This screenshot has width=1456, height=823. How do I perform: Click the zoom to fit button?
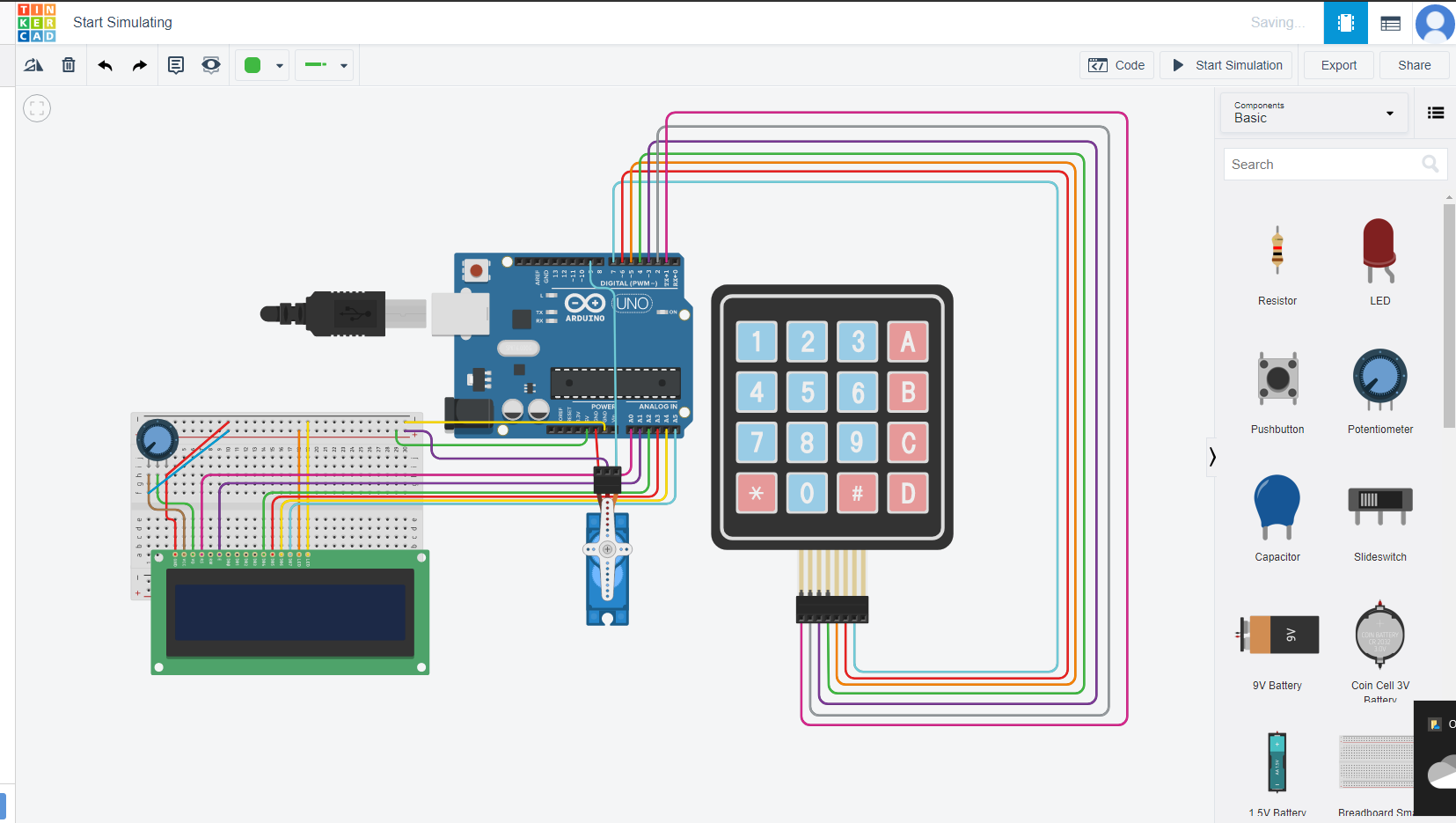tap(37, 108)
